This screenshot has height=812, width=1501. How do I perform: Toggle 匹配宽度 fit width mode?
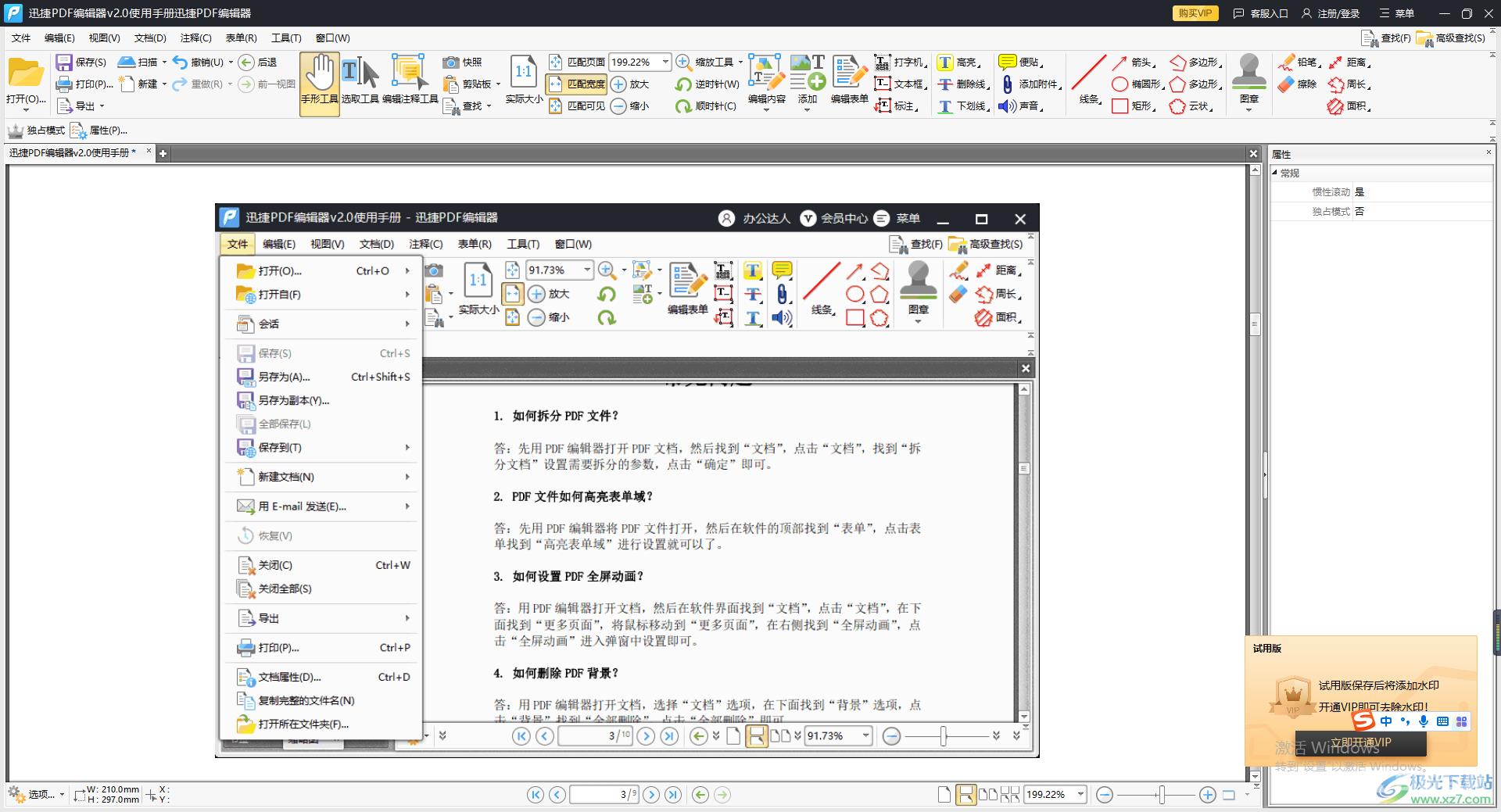click(576, 84)
